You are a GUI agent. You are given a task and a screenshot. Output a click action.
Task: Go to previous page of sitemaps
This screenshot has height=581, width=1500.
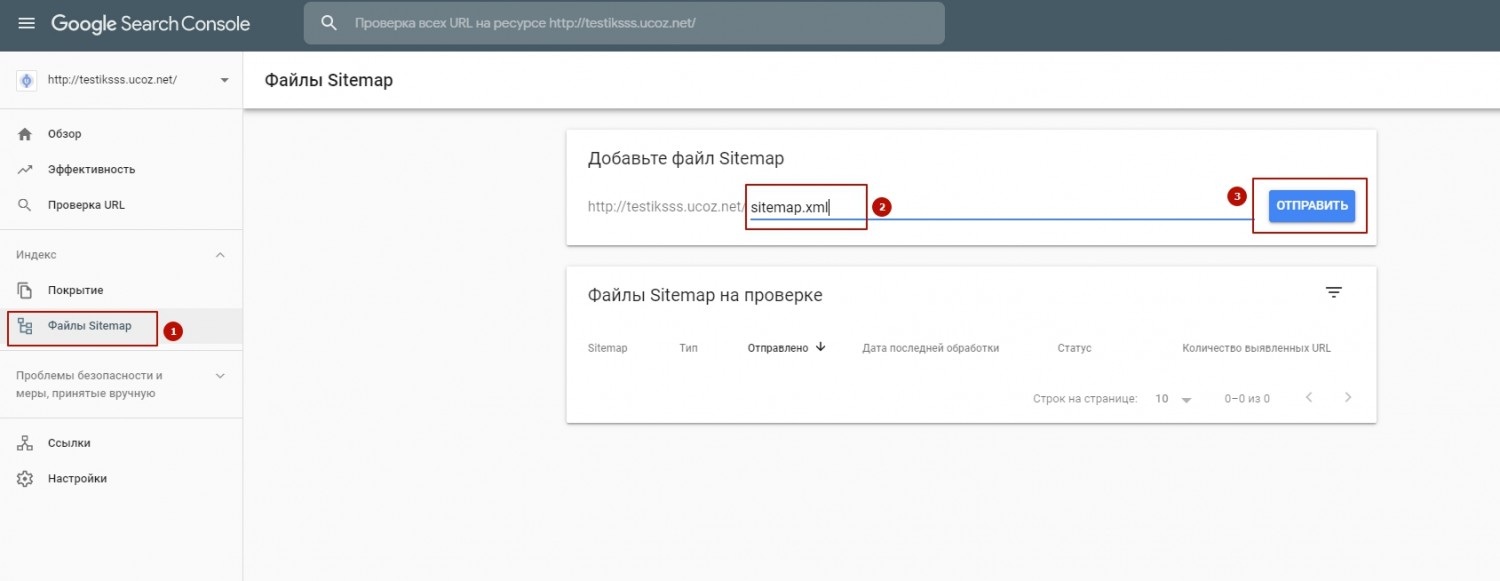pyautogui.click(x=1309, y=397)
